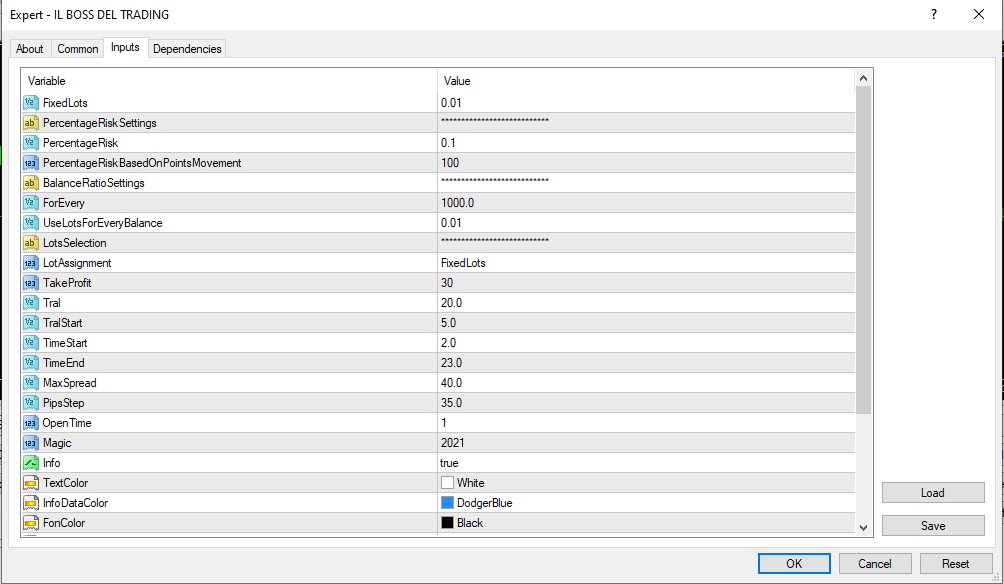Select the TakeProfit value field 30
The height and width of the screenshot is (584, 1004).
pos(448,283)
